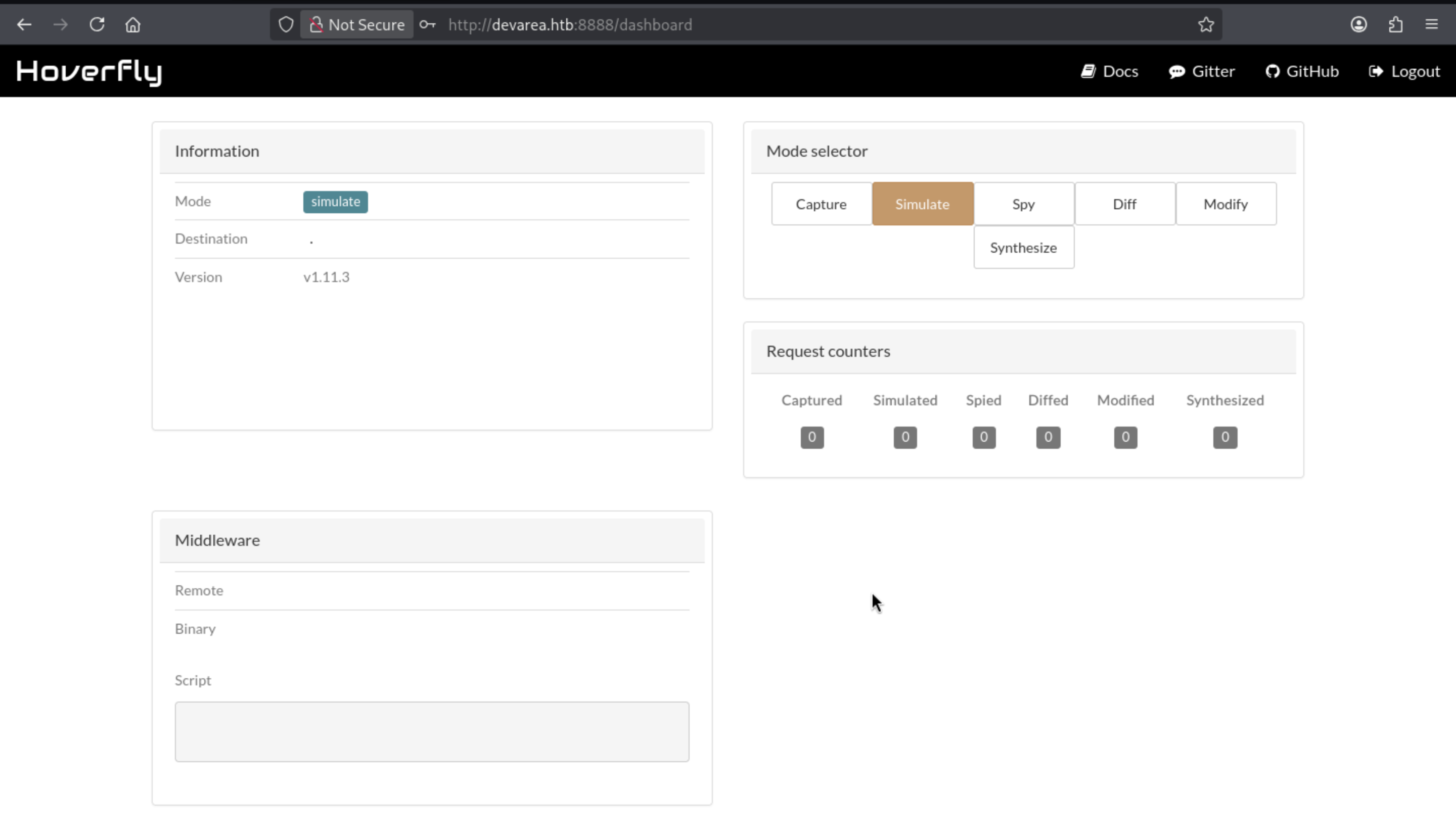Image resolution: width=1456 pixels, height=839 pixels.
Task: Open the shield tracking protection icon
Action: (x=286, y=25)
